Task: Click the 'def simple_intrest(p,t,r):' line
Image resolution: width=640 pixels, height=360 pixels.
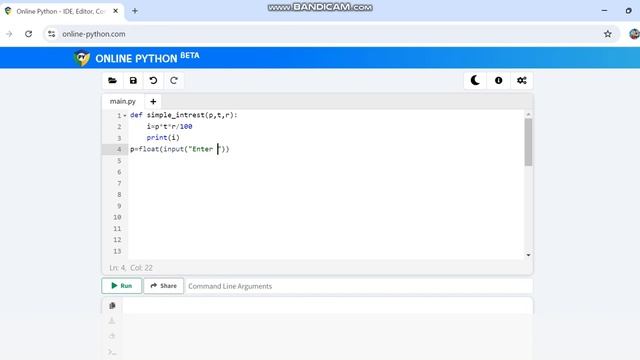Action: (184, 115)
